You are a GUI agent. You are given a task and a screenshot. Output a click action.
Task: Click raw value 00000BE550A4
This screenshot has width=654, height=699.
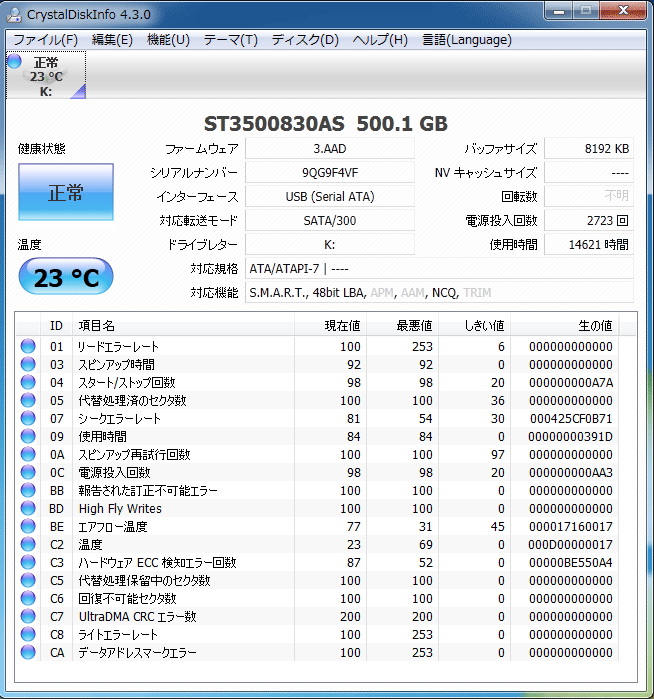(571, 563)
